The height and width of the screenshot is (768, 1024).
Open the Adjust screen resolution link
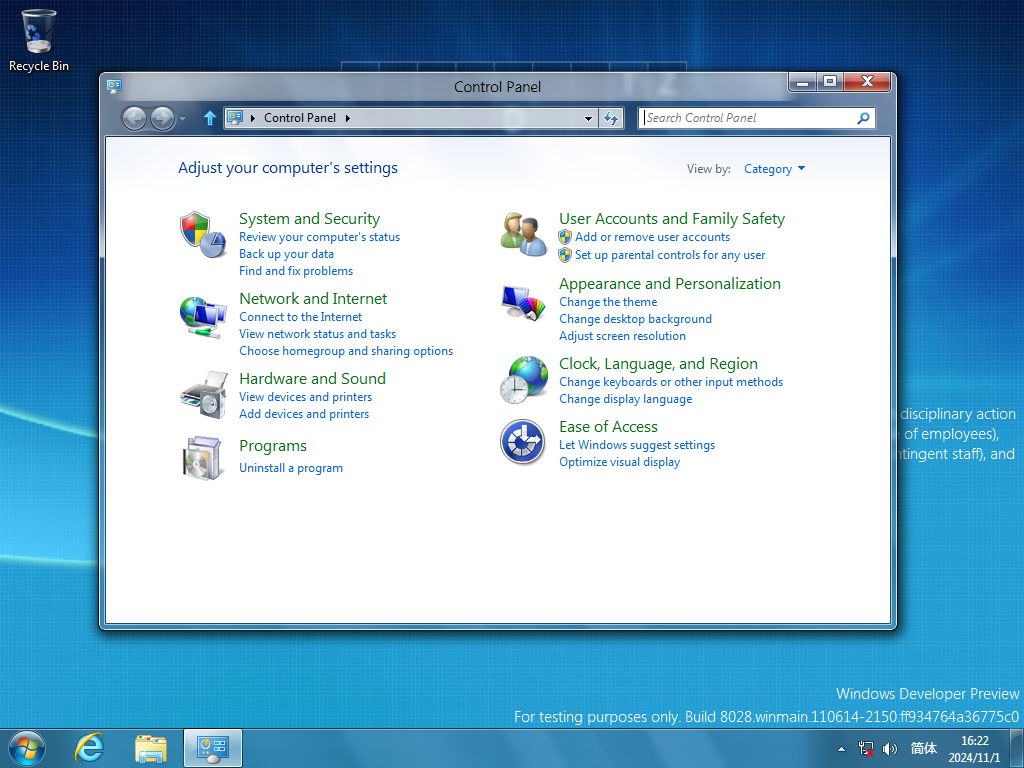coord(622,336)
